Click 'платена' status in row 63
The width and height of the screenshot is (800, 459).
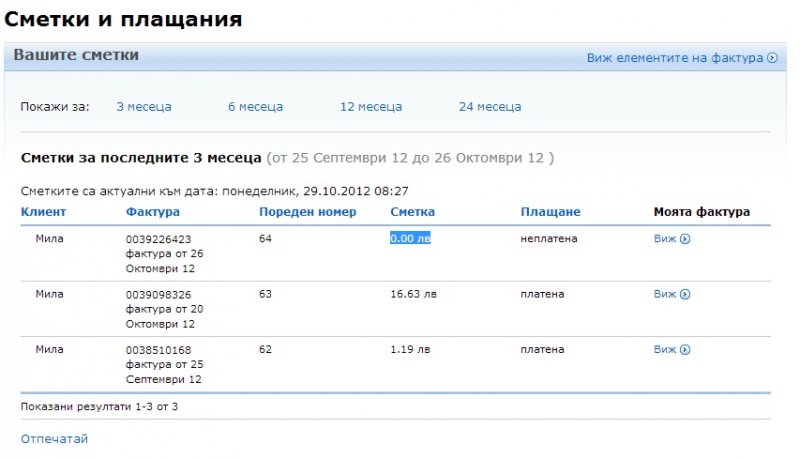point(542,294)
